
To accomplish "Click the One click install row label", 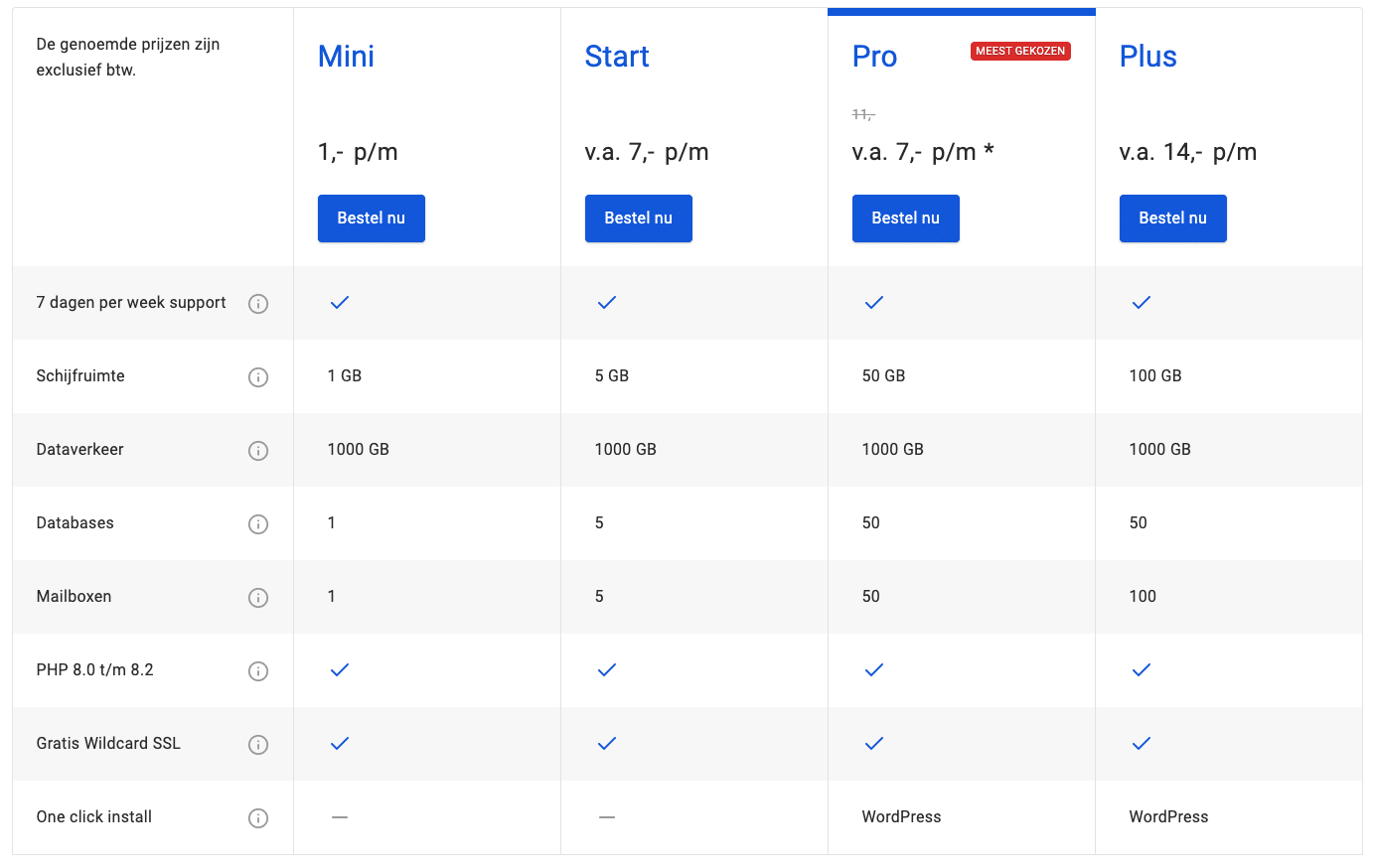I will point(94,817).
